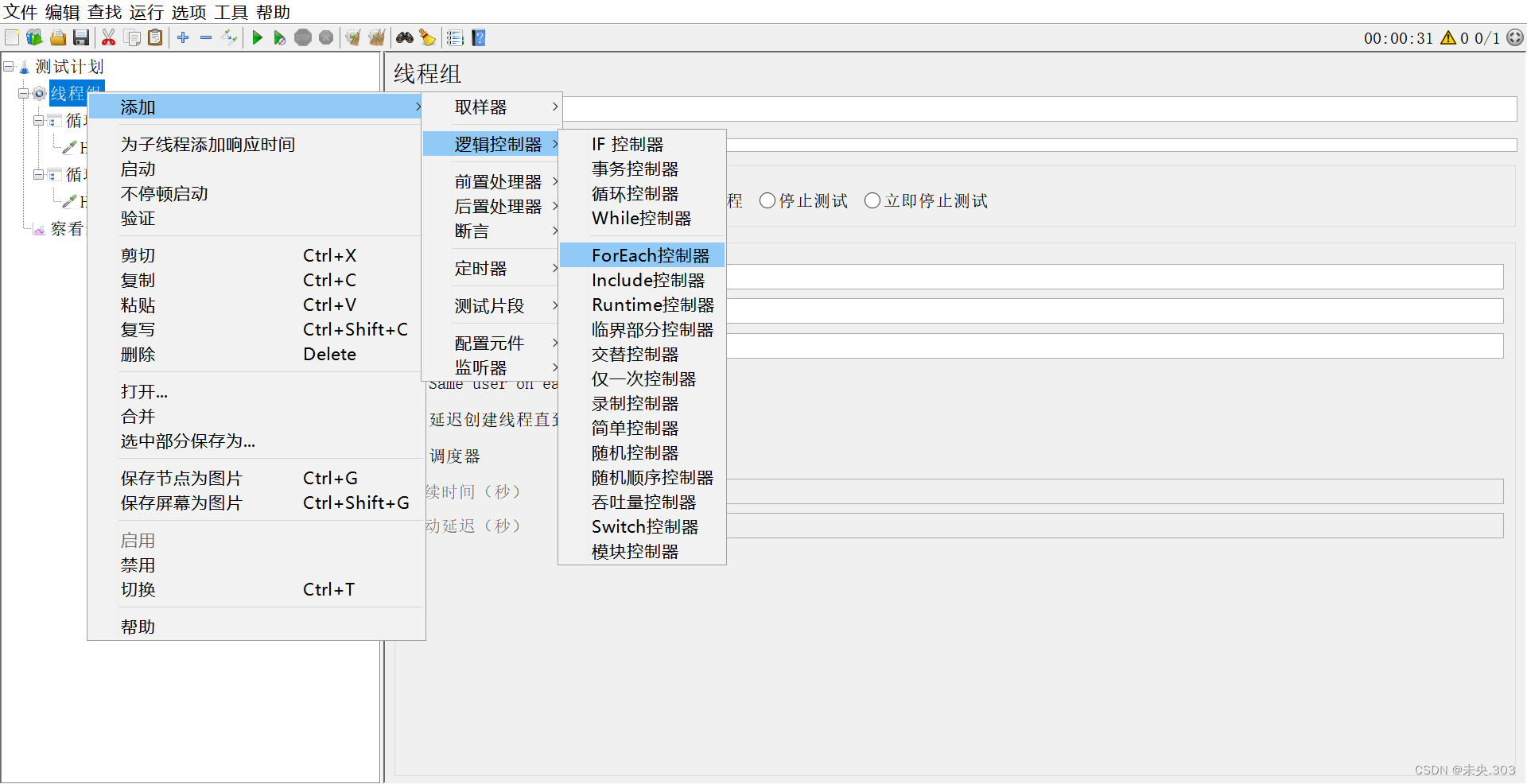
Task: Click the Clear single broom icon
Action: (353, 37)
